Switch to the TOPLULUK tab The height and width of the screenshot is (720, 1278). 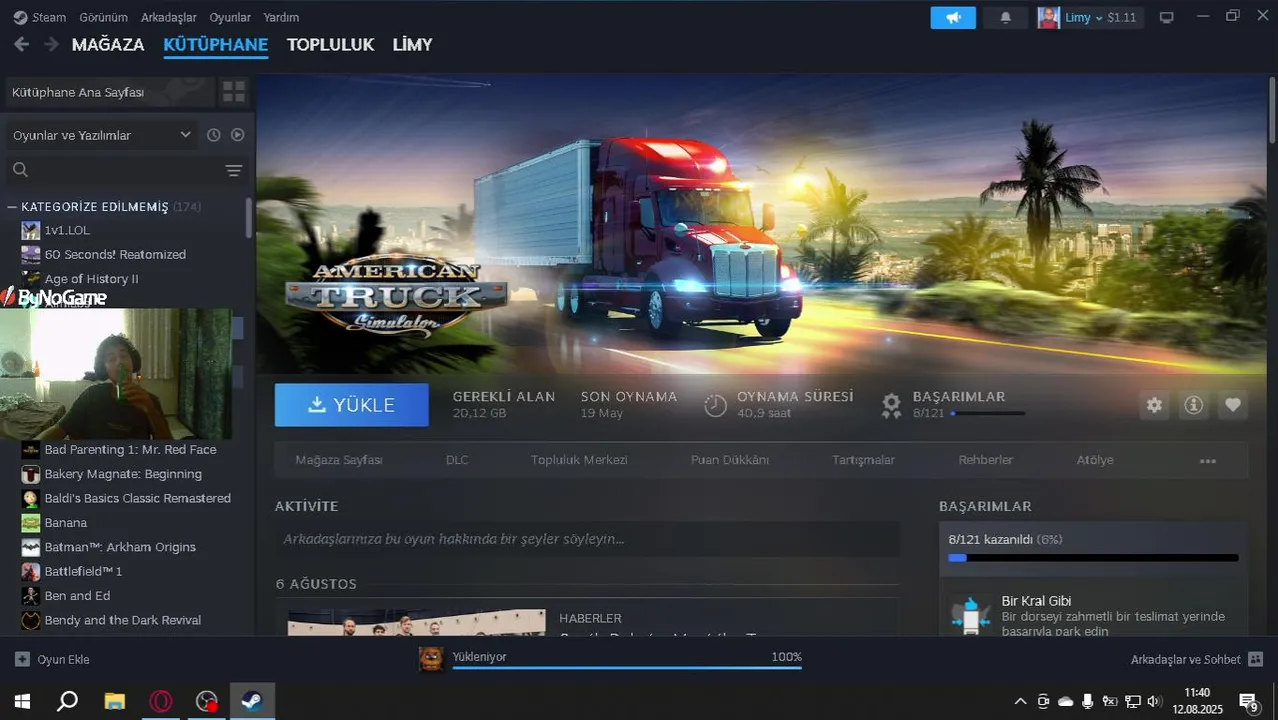pyautogui.click(x=330, y=44)
